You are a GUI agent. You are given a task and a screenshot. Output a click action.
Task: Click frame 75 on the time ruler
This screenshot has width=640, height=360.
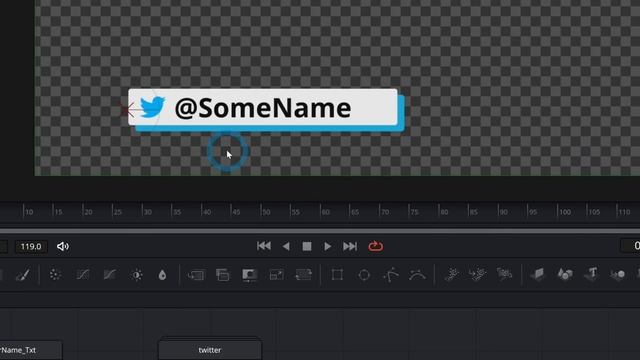(414, 212)
